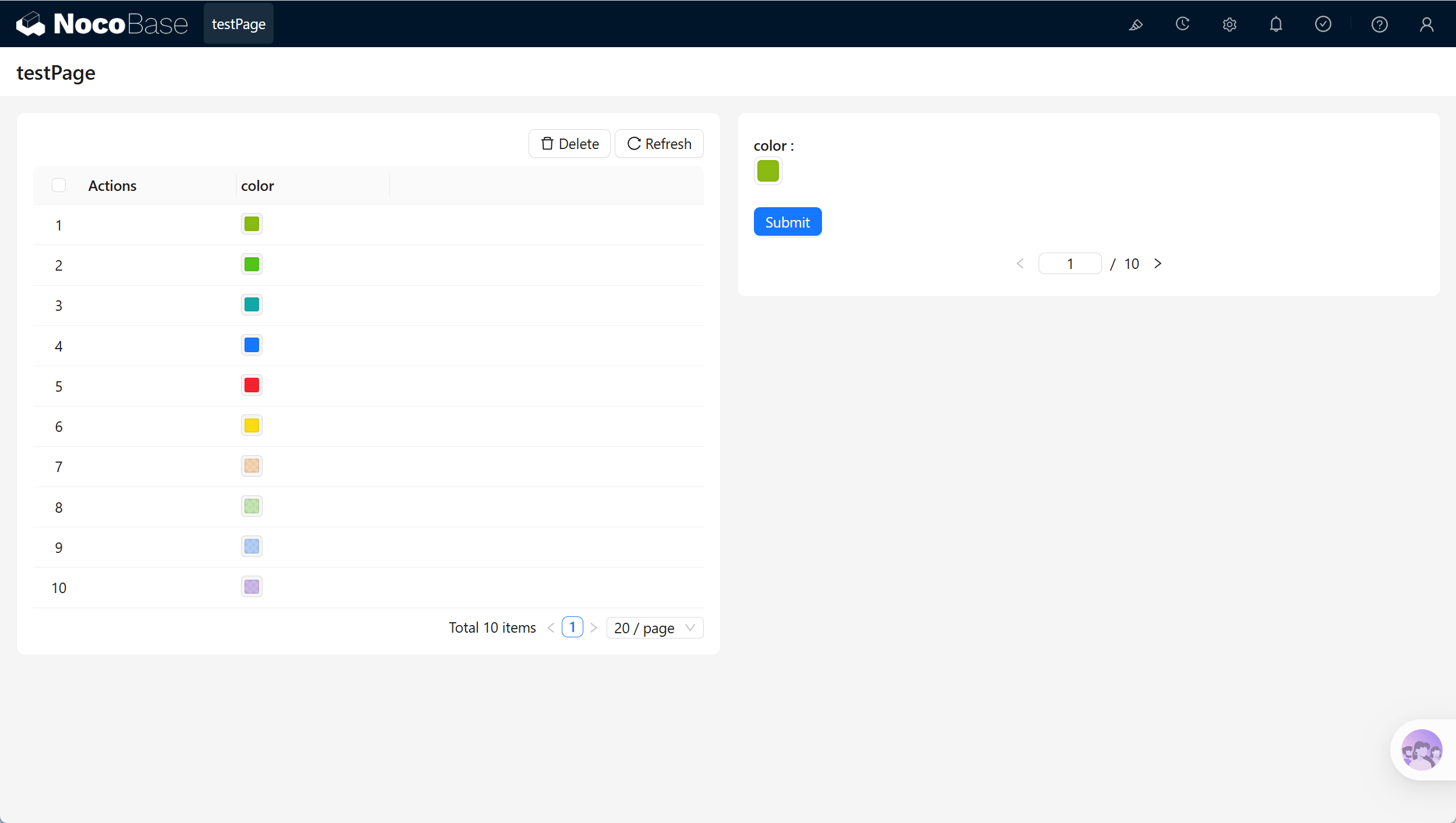The image size is (1456, 823).
Task: Open the UI editor highlighter icon
Action: click(x=1136, y=24)
